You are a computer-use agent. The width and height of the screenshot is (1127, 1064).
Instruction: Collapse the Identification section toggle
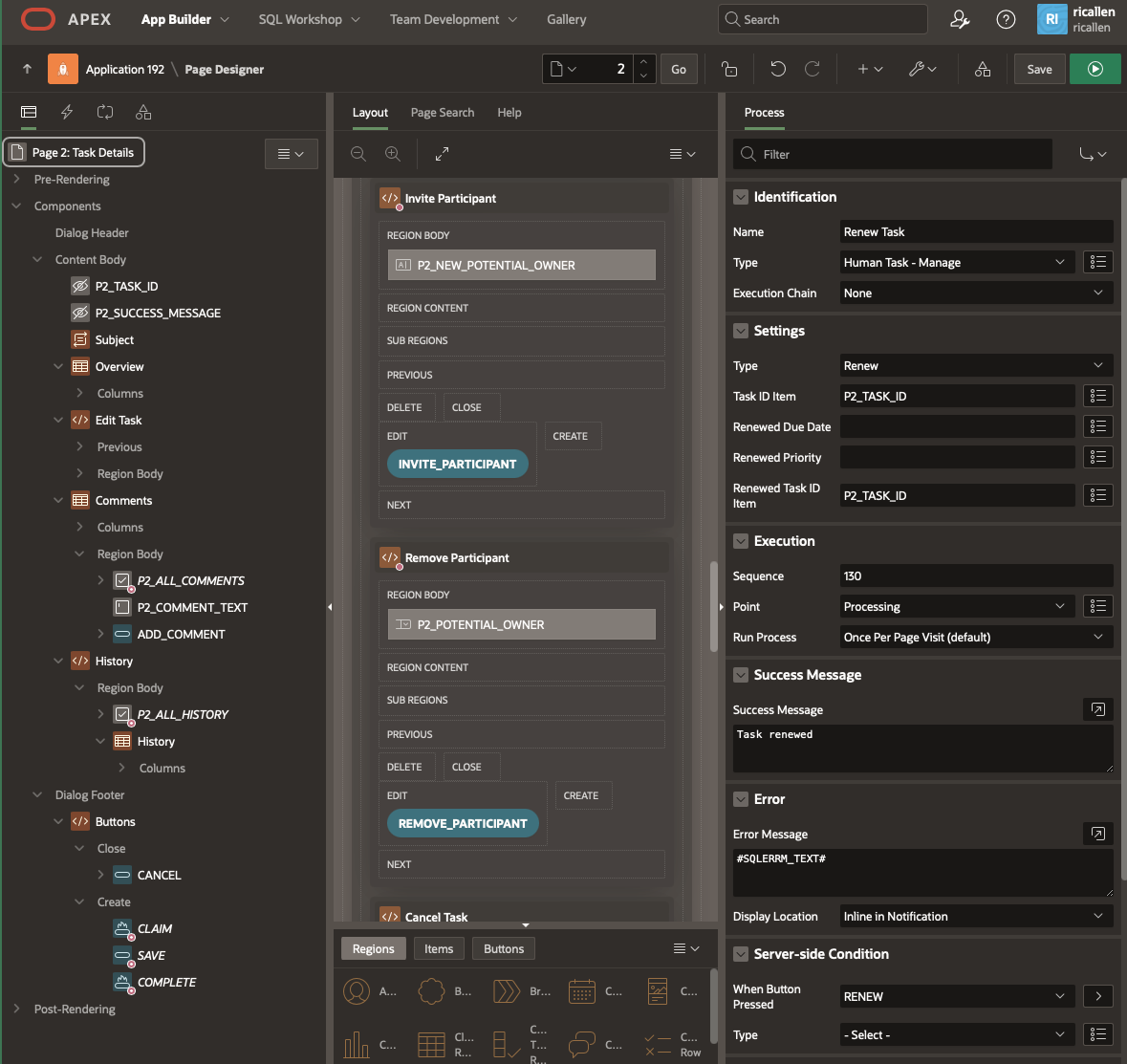741,197
